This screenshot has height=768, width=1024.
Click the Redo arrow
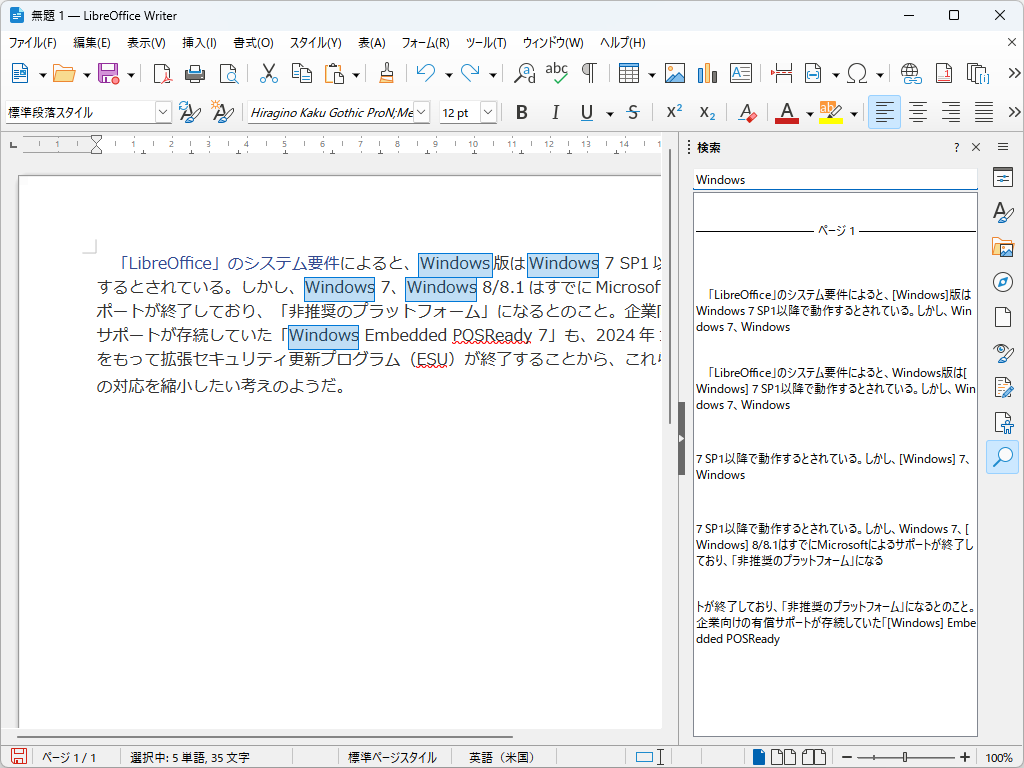click(470, 73)
